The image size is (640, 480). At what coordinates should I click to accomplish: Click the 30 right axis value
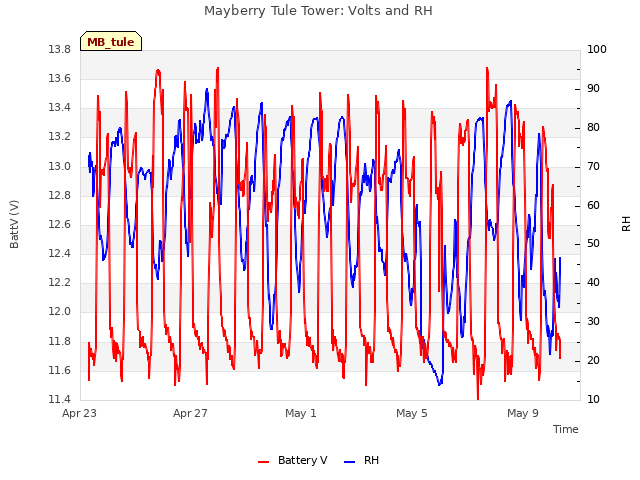(x=593, y=322)
